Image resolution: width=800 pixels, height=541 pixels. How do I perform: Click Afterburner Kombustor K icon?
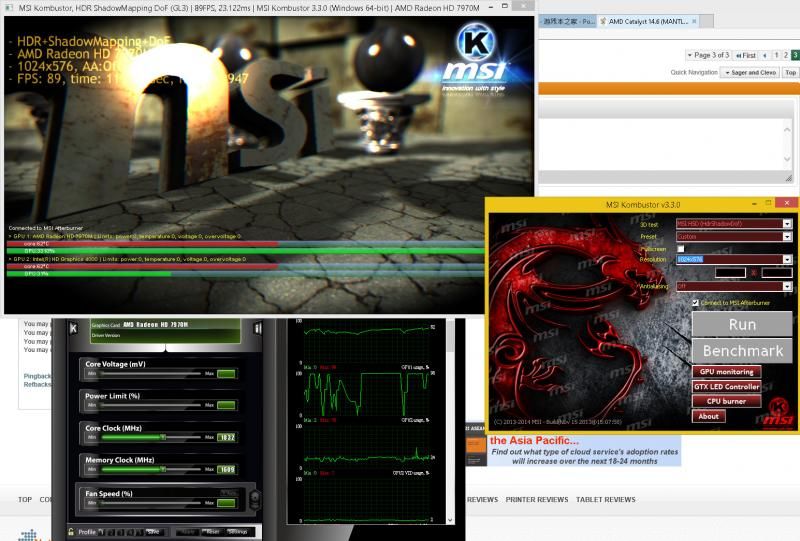(73, 328)
